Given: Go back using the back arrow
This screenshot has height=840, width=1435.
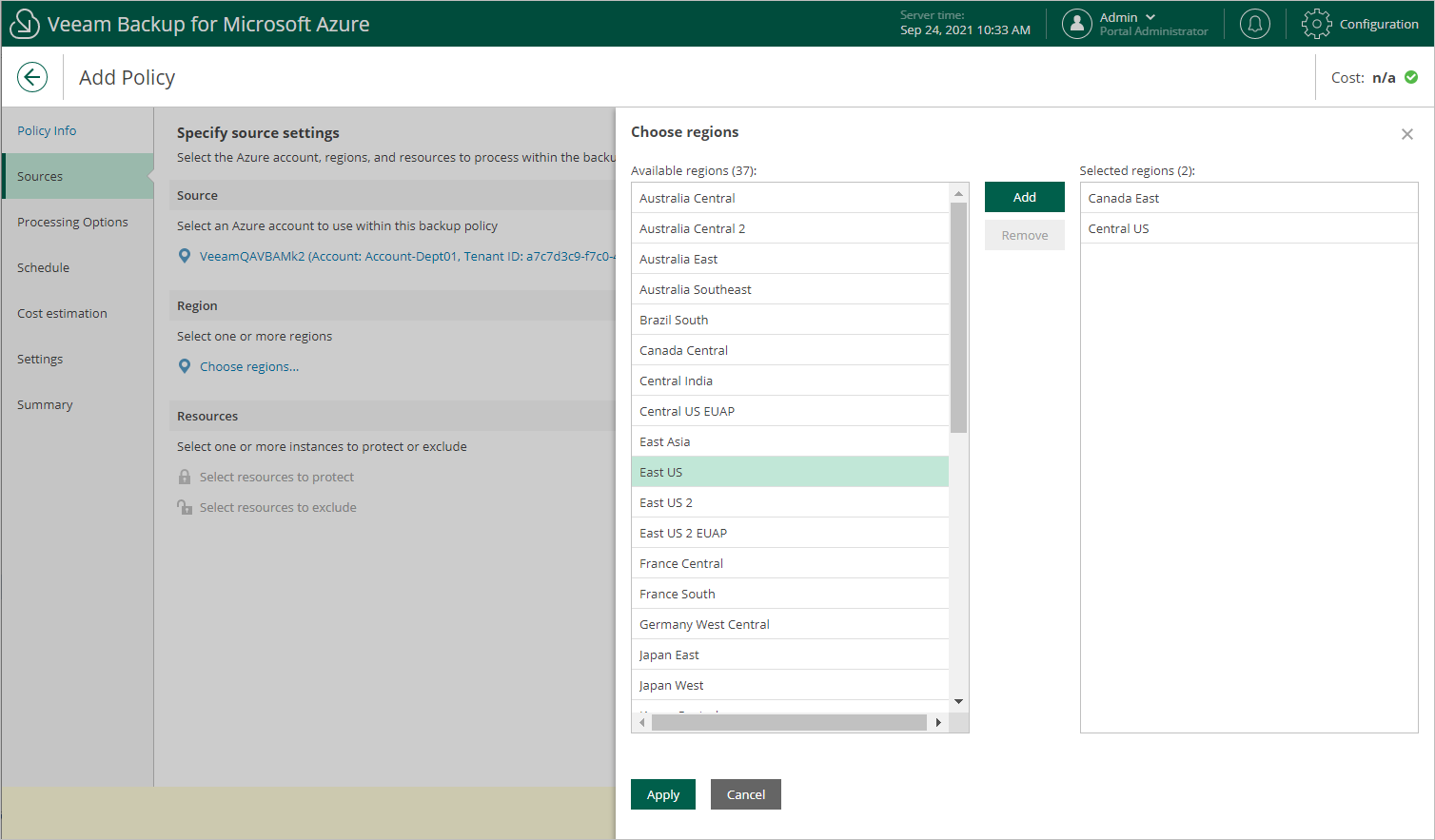Looking at the screenshot, I should coord(32,77).
